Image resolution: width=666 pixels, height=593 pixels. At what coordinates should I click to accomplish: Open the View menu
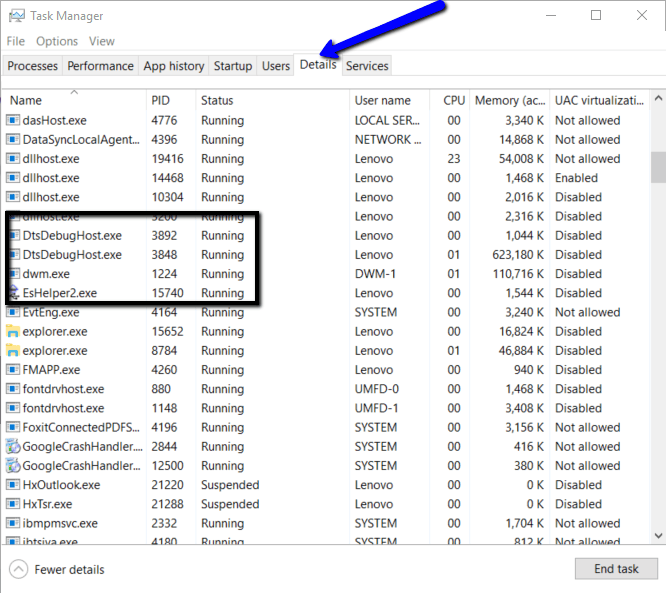(x=102, y=41)
